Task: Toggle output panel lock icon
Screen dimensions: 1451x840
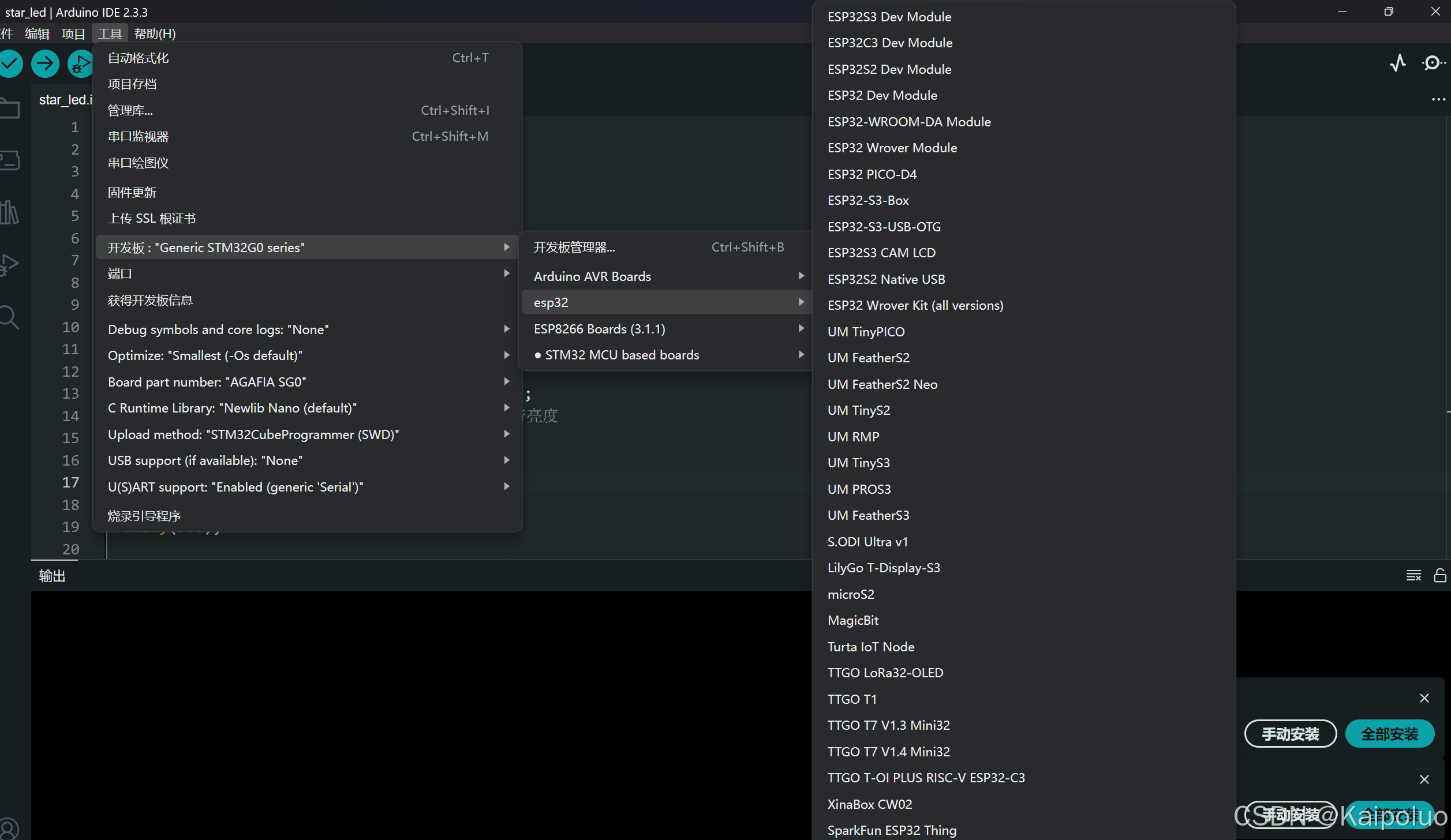Action: point(1439,575)
